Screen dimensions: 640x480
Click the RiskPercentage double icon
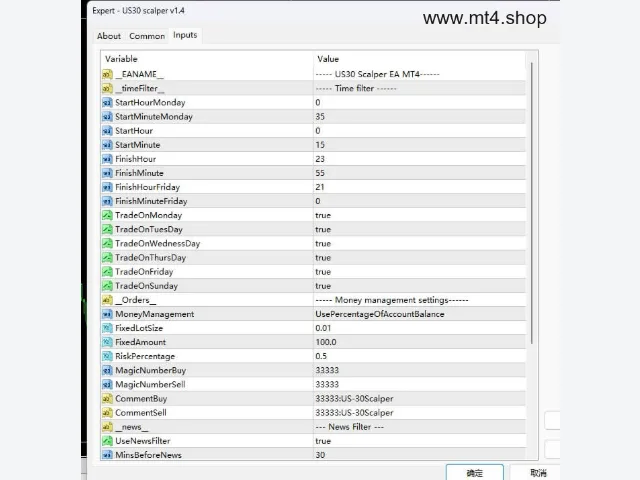pos(107,356)
